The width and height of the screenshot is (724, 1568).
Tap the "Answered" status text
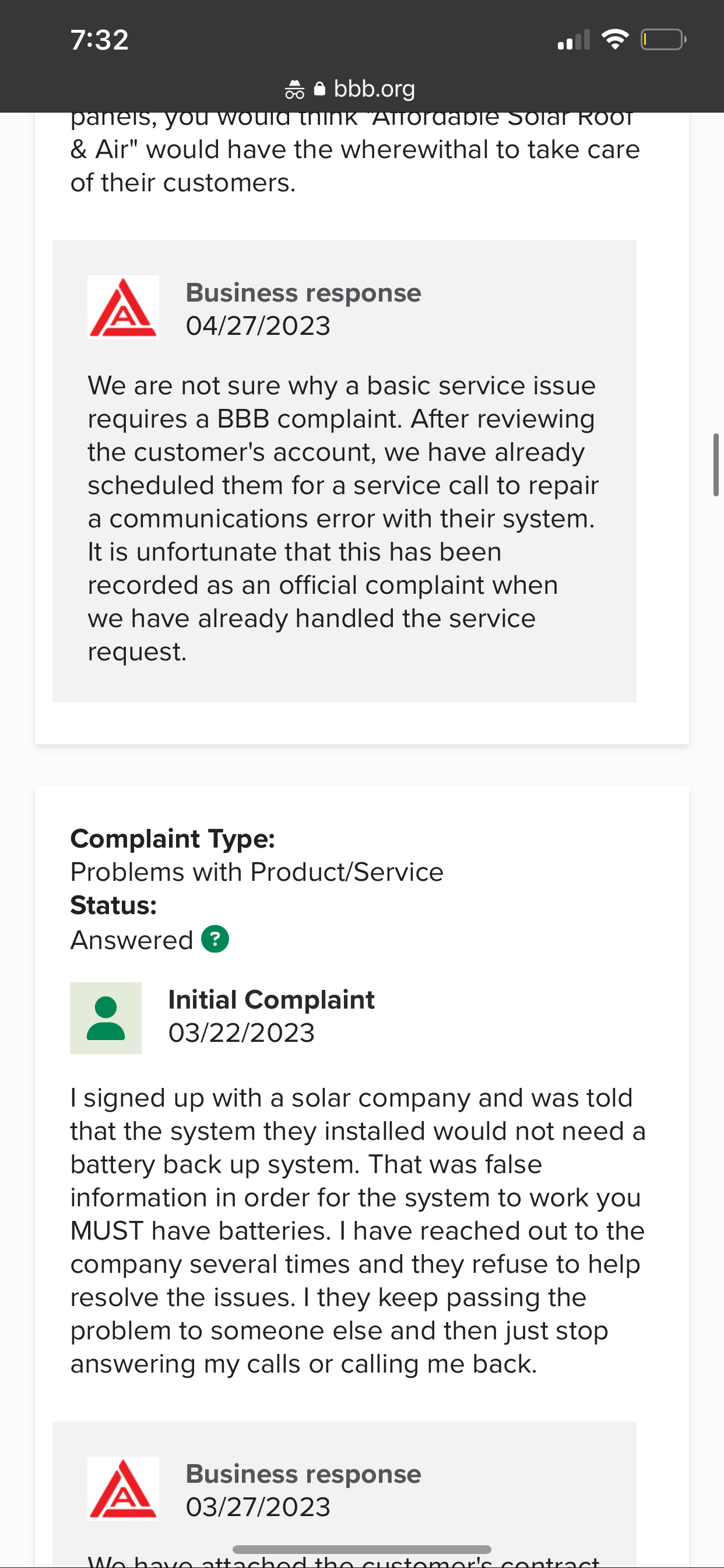(x=131, y=940)
